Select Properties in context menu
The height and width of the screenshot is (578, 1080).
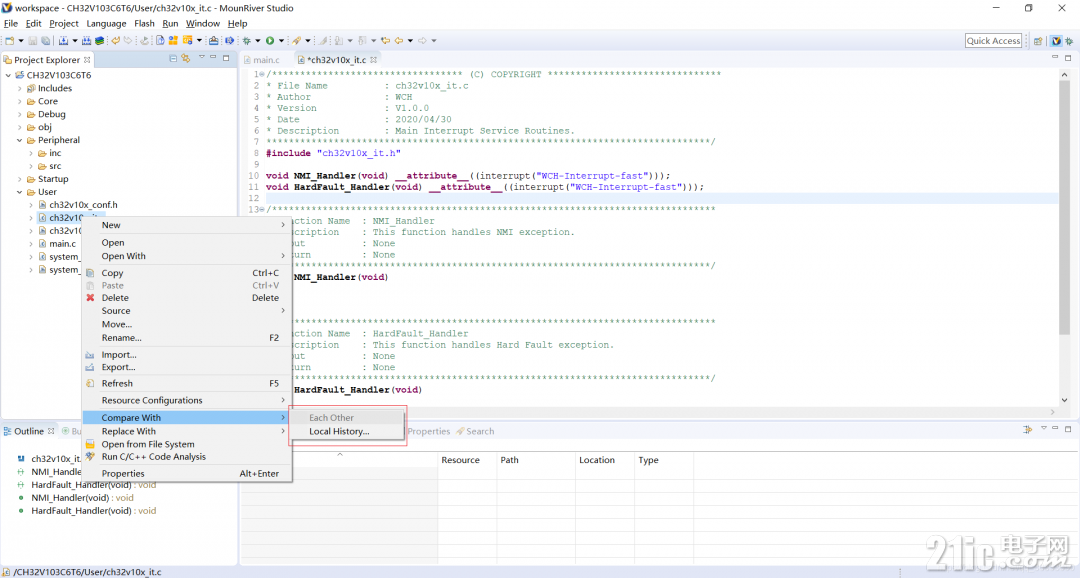click(x=187, y=473)
